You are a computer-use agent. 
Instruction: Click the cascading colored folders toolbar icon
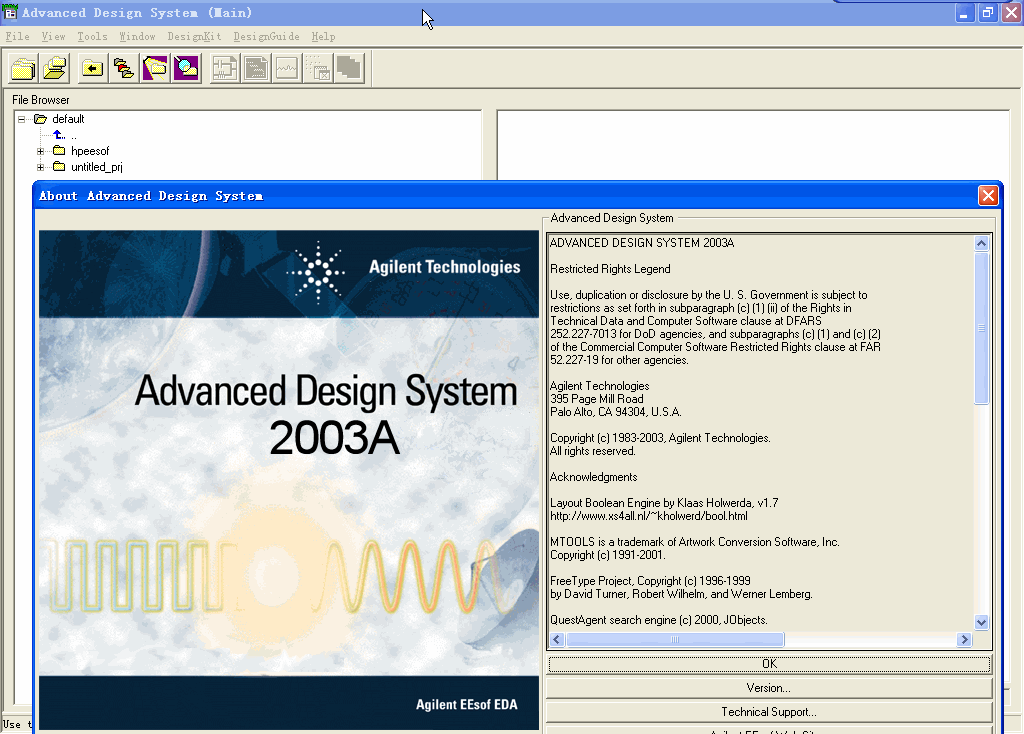click(x=123, y=68)
